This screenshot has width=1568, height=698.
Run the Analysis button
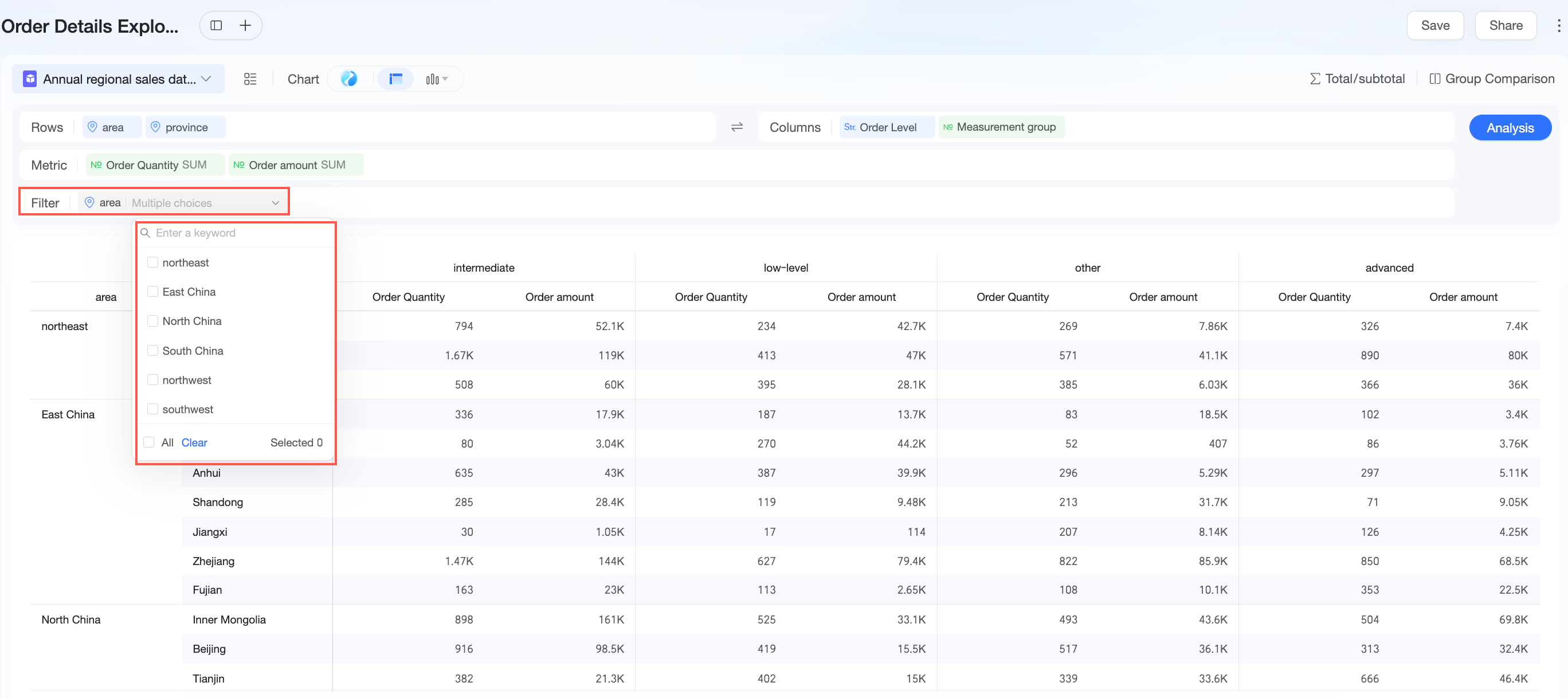coord(1510,128)
